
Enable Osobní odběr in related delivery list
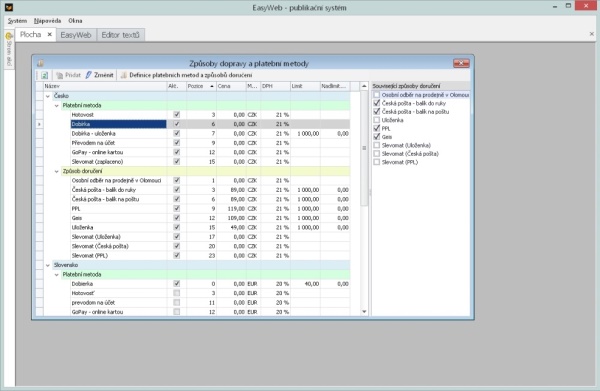[377, 94]
